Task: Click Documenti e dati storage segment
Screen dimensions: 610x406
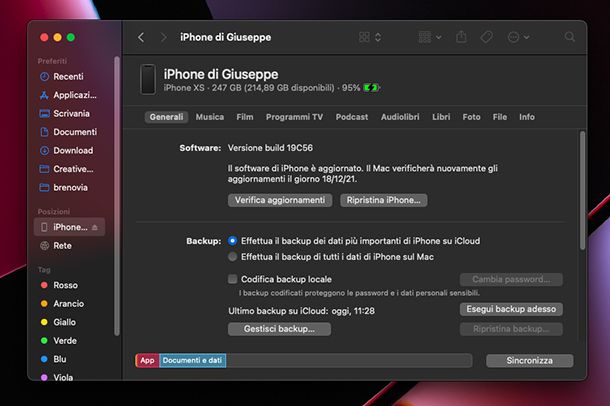Action: [193, 360]
